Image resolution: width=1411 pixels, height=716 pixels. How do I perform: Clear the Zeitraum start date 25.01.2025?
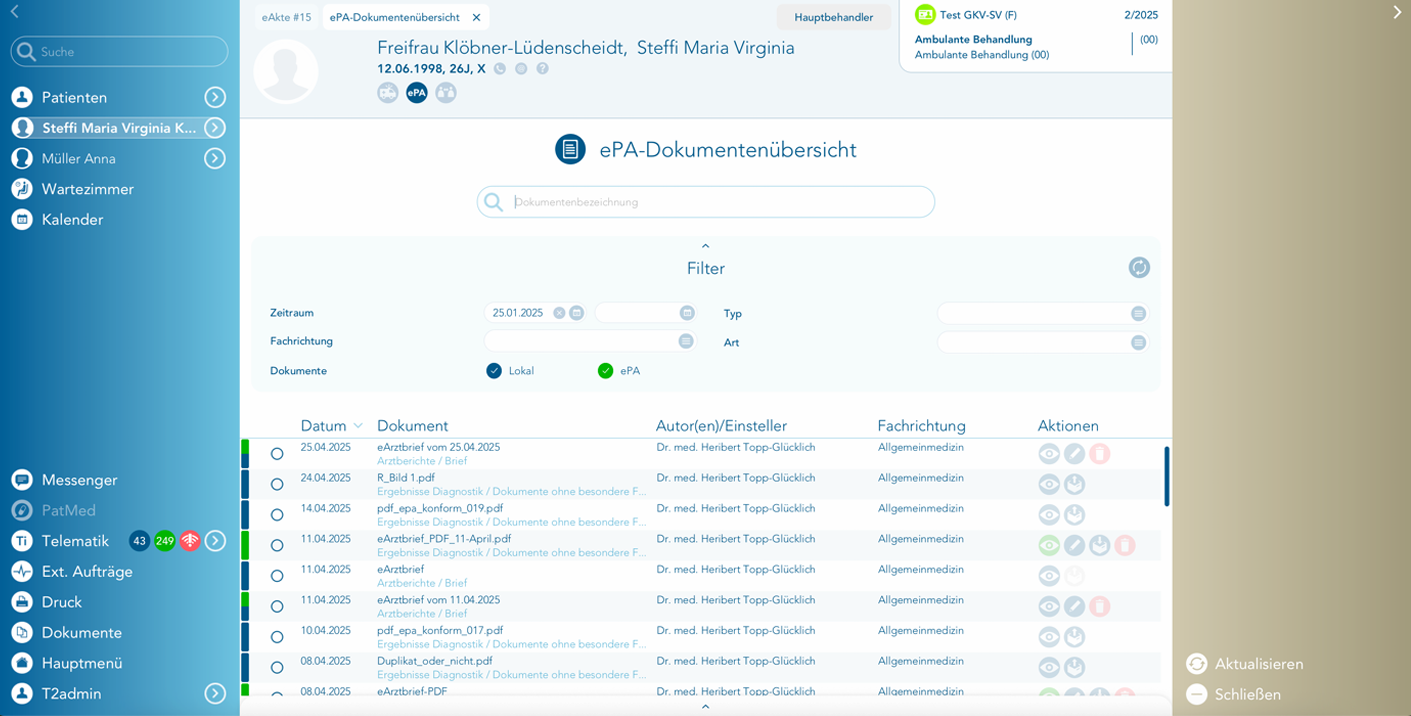click(559, 313)
